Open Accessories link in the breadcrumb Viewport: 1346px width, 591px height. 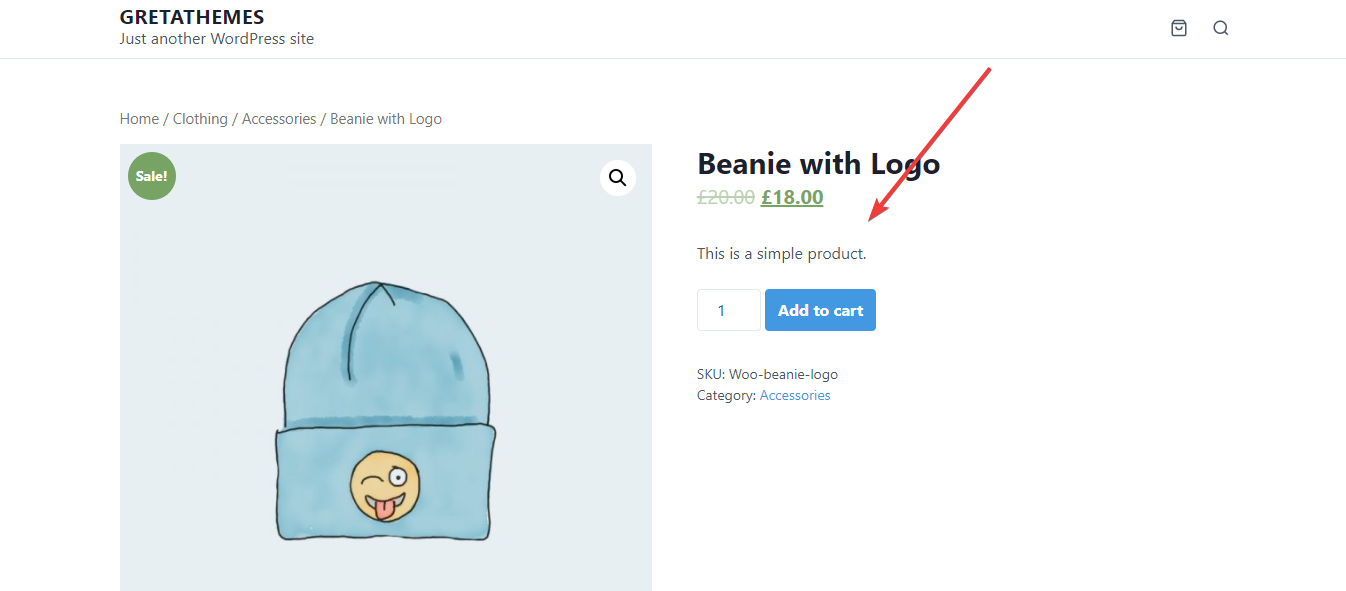point(279,119)
